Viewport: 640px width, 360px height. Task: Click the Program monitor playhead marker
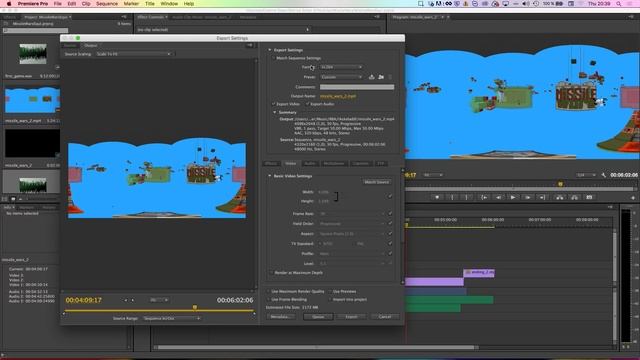[560, 184]
